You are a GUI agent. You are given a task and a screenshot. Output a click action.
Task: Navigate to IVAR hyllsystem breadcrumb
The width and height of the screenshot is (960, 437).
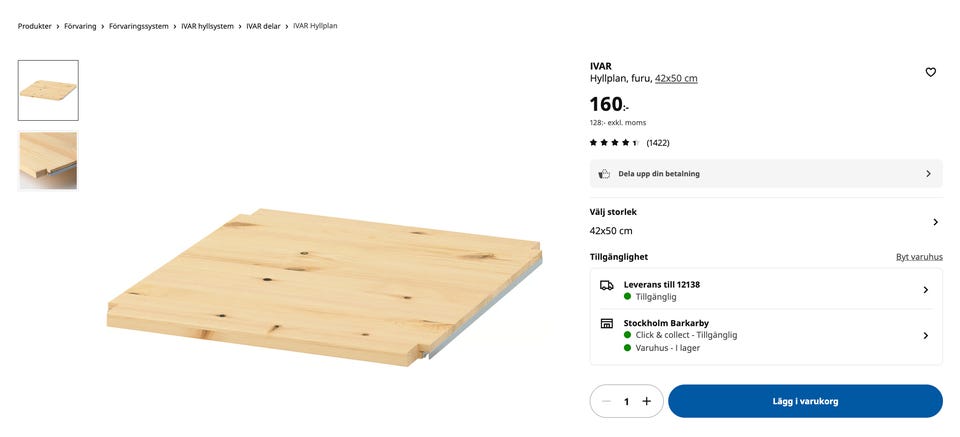point(207,26)
